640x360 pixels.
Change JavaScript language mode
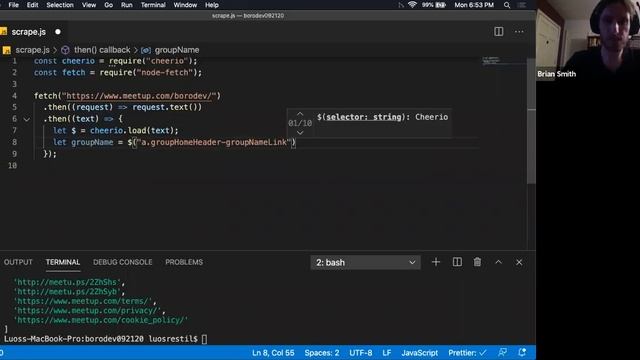[x=420, y=353]
